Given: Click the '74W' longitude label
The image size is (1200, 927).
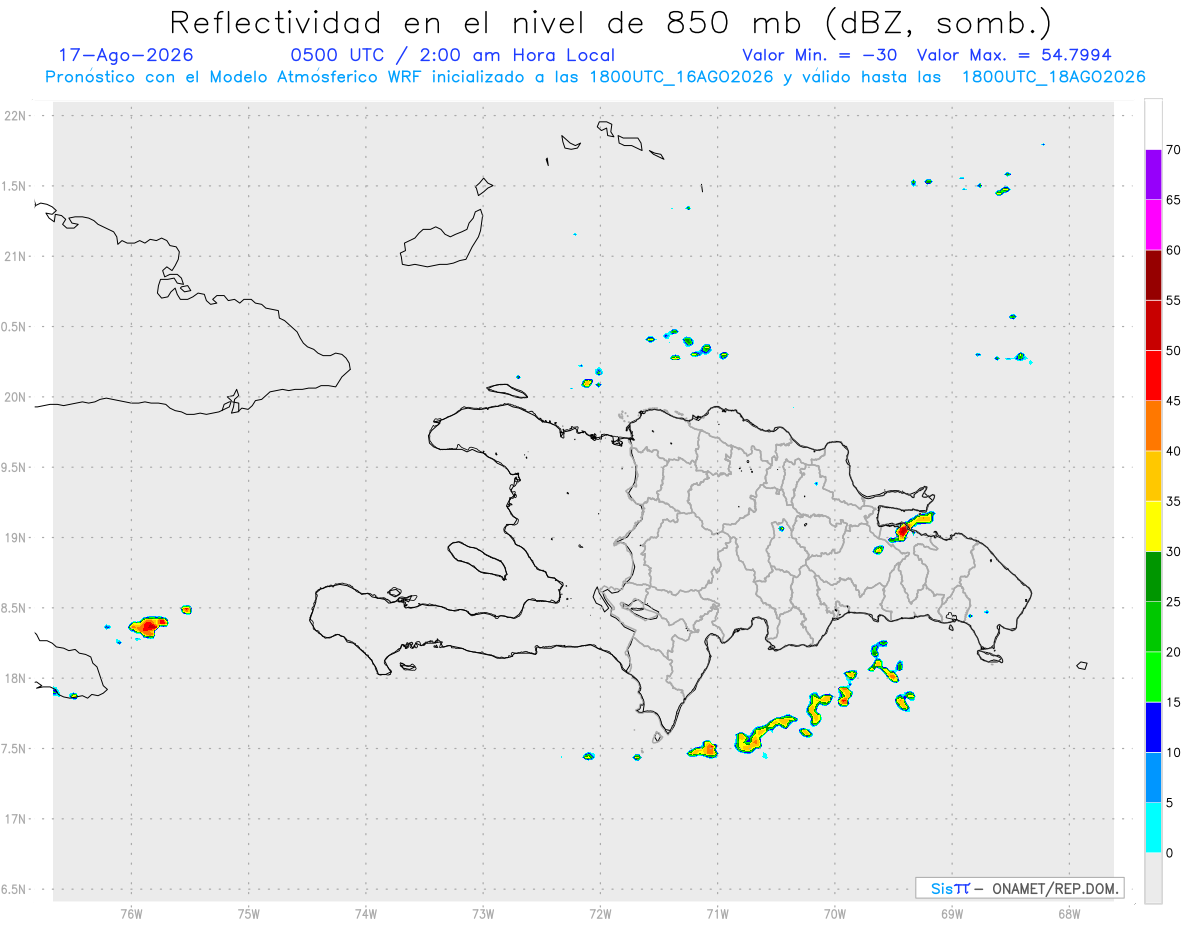Looking at the screenshot, I should click(366, 914).
